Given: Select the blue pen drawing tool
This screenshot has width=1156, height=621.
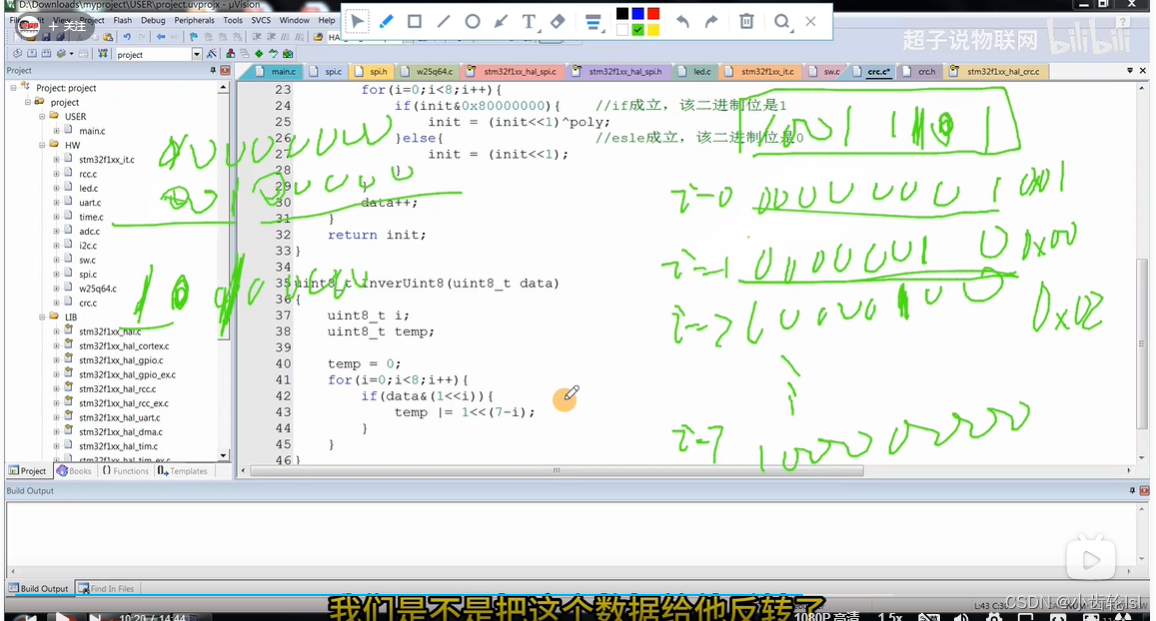Looking at the screenshot, I should pos(386,21).
